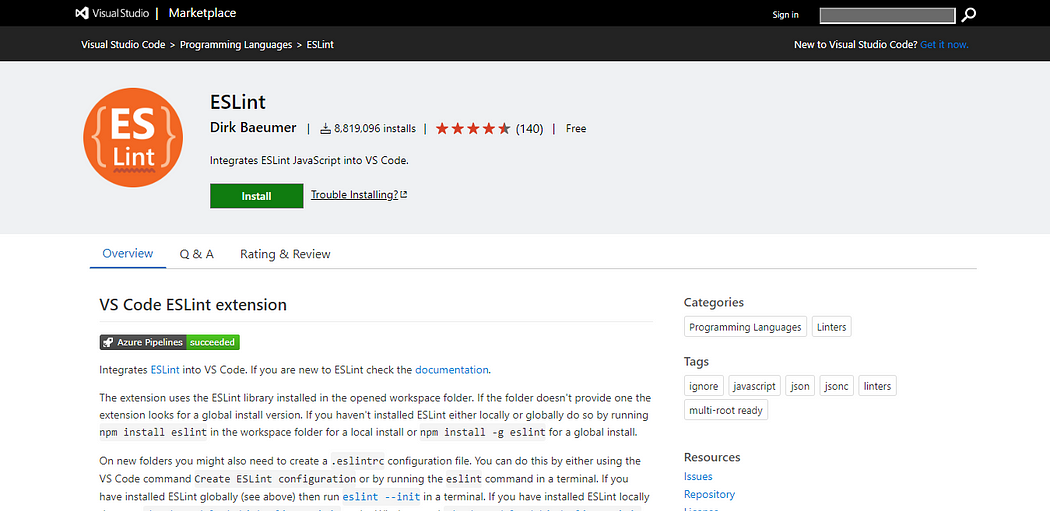Click the linters tag

click(877, 386)
